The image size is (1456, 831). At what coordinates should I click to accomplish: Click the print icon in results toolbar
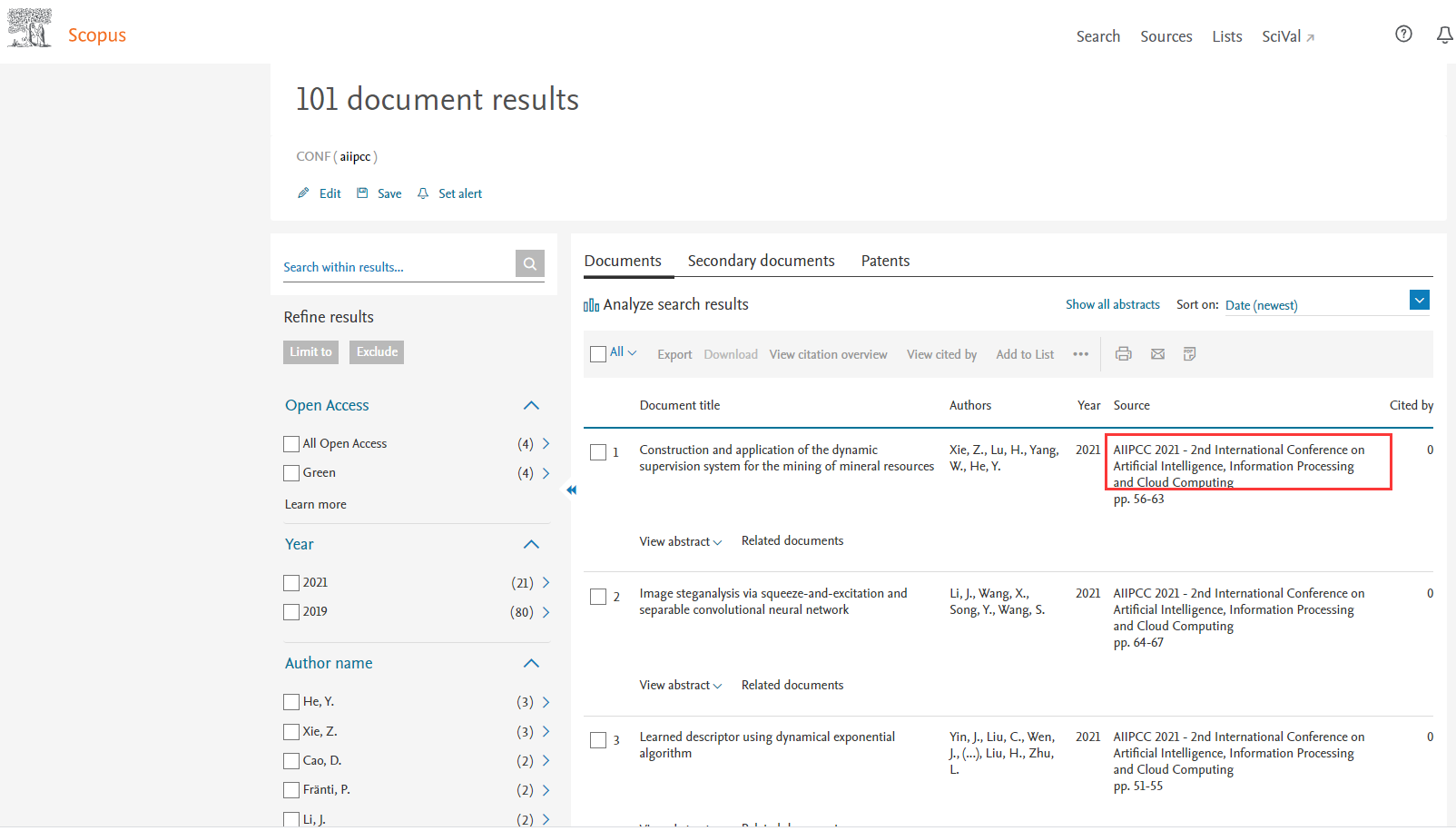1123,354
